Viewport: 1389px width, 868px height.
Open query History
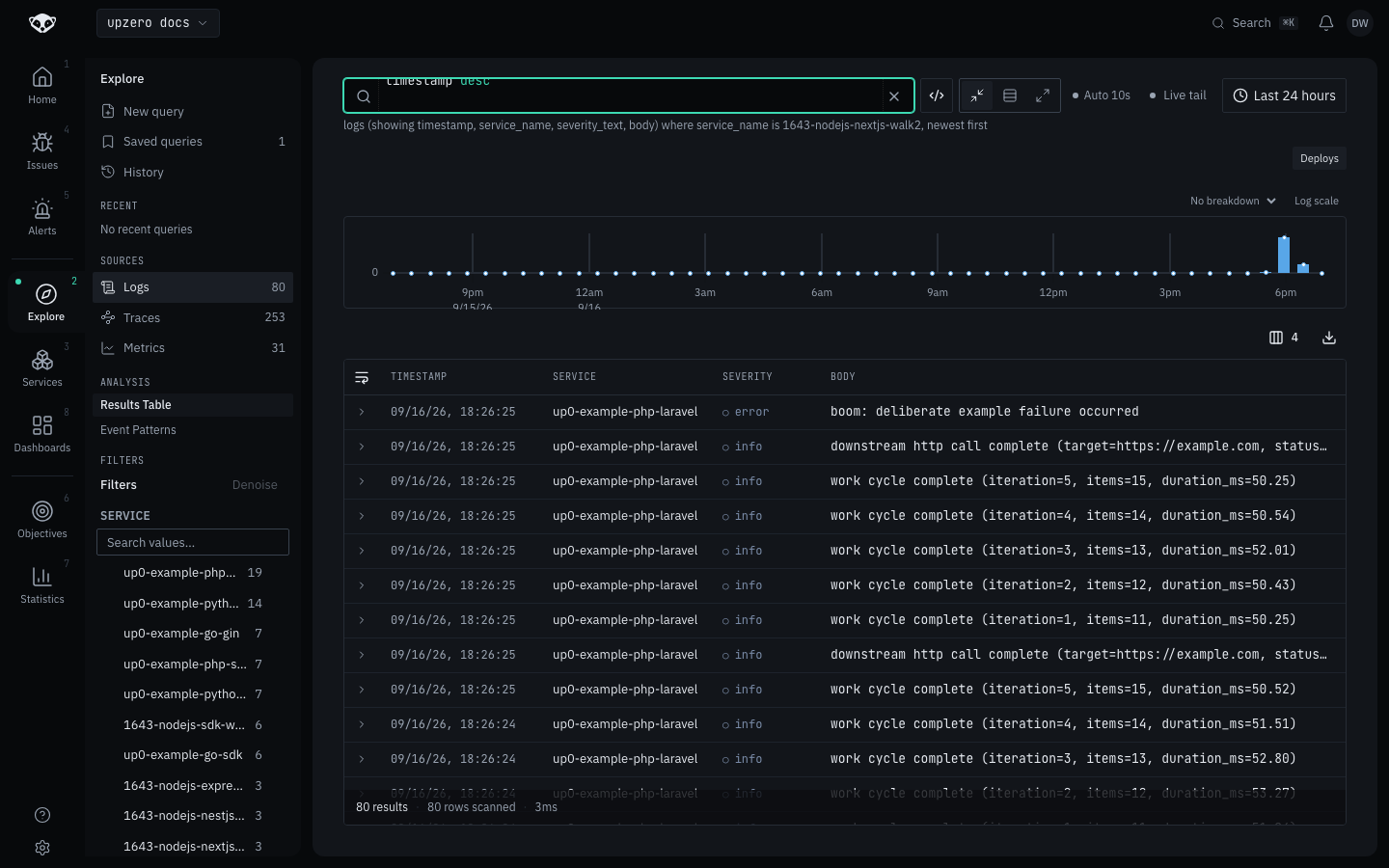[x=193, y=173]
